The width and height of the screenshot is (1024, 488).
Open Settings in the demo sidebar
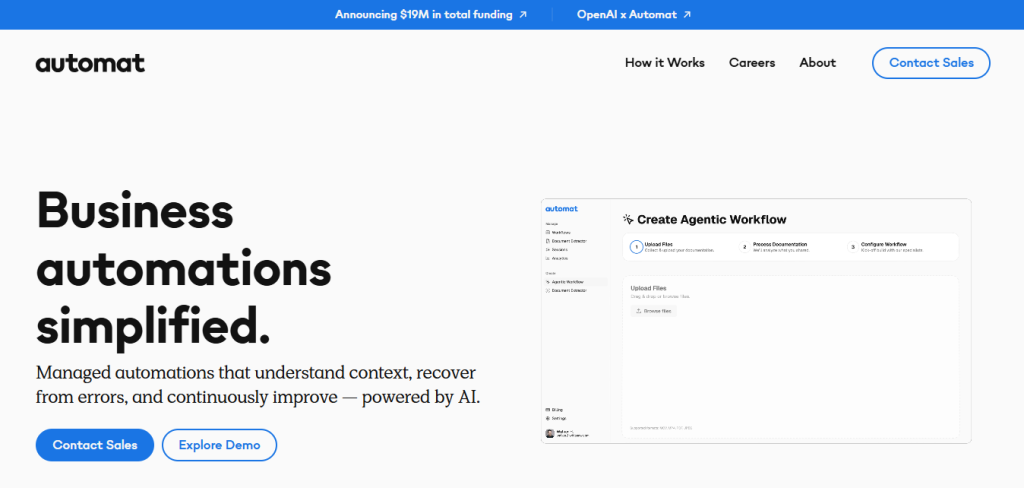point(560,418)
